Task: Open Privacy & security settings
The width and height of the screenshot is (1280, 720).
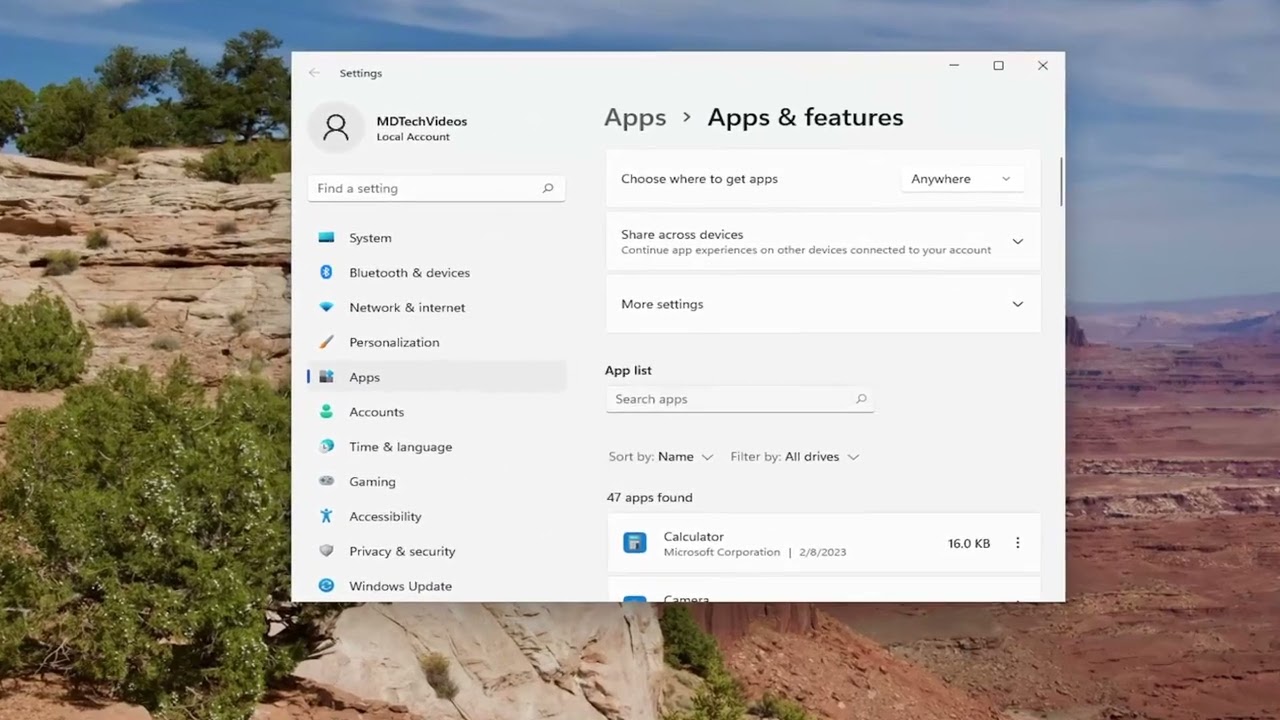Action: (x=437, y=551)
